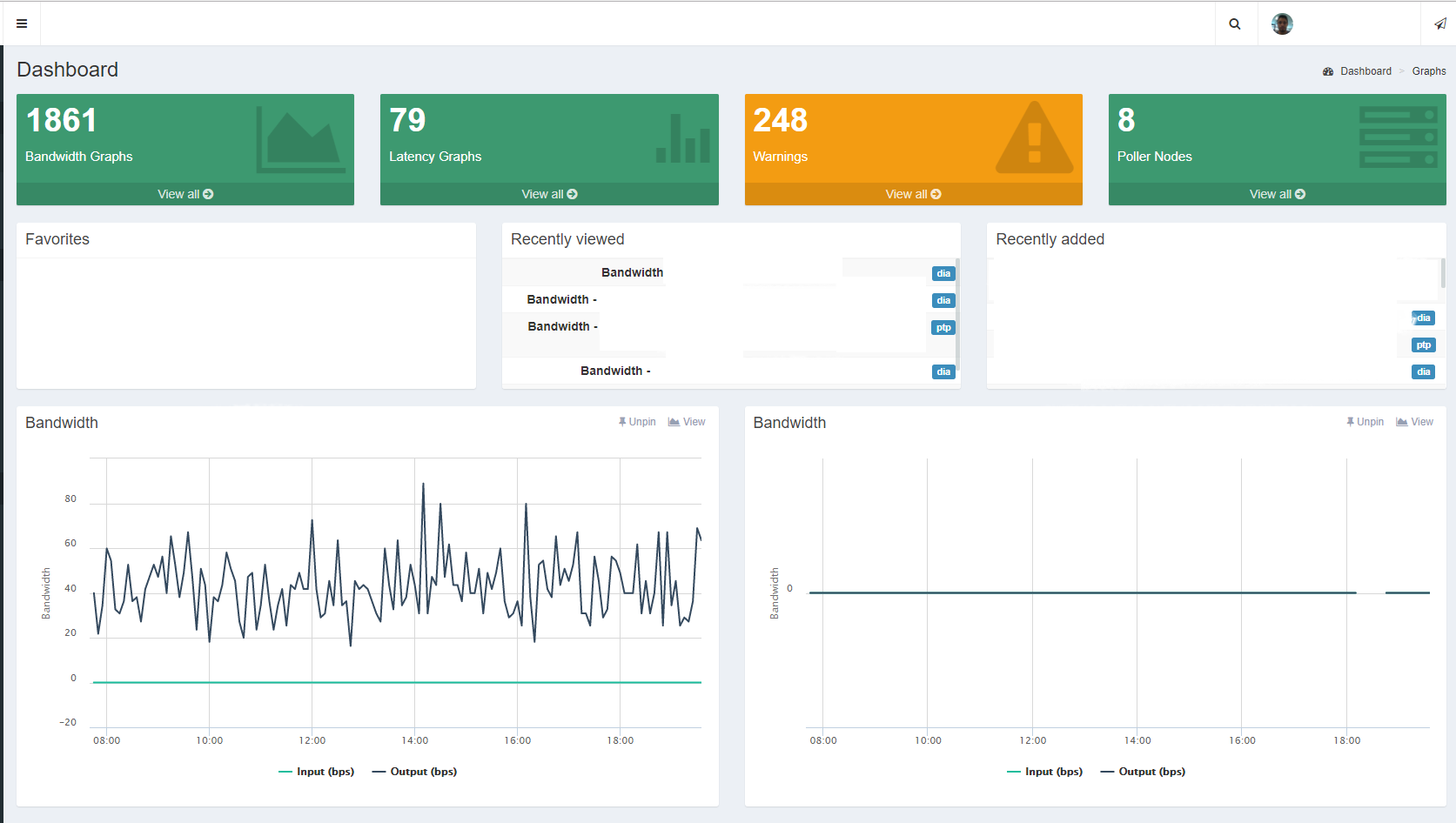1456x823 pixels.
Task: Open the first Bandwidth entry in Recently viewed
Action: click(x=633, y=272)
